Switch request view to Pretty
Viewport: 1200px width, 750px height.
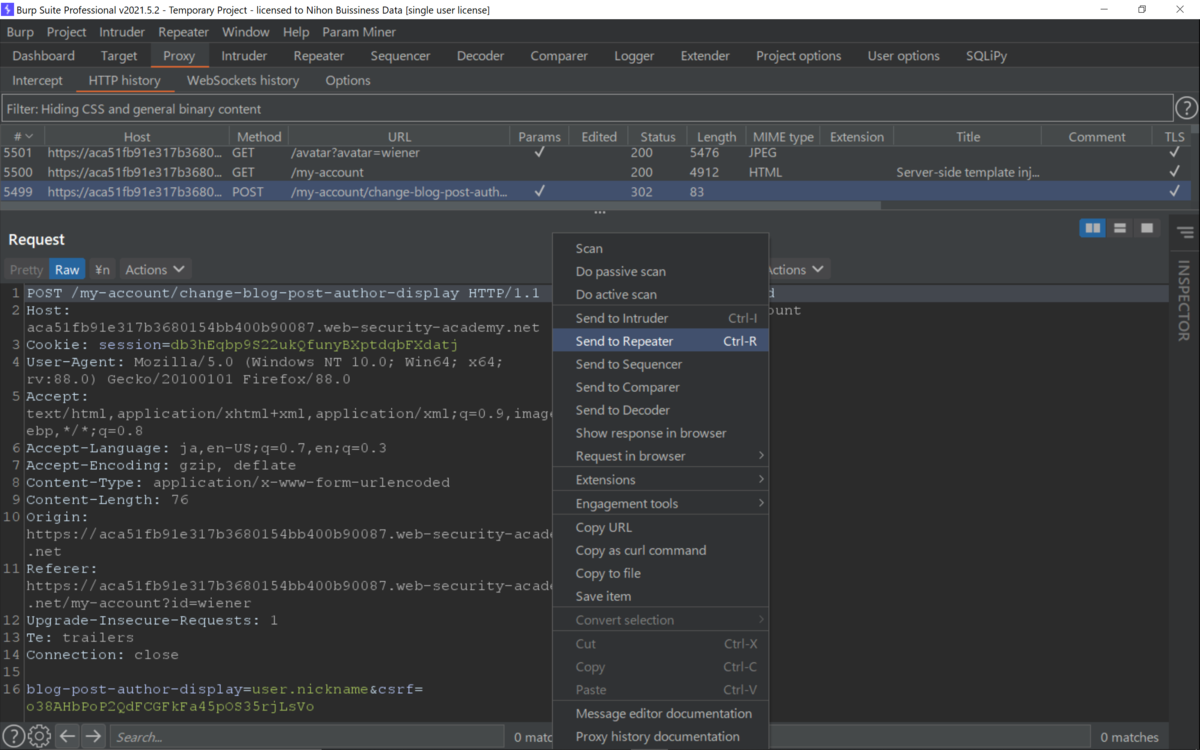pos(26,269)
